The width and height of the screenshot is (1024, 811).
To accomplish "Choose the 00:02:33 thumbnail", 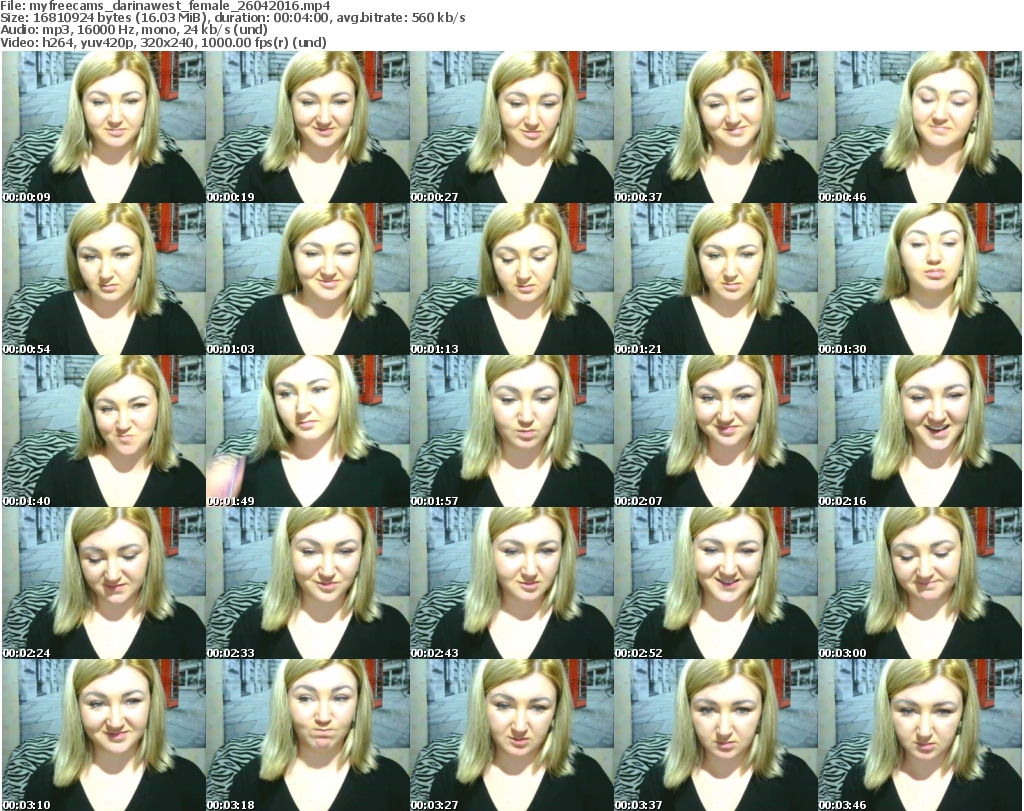I will 308,583.
